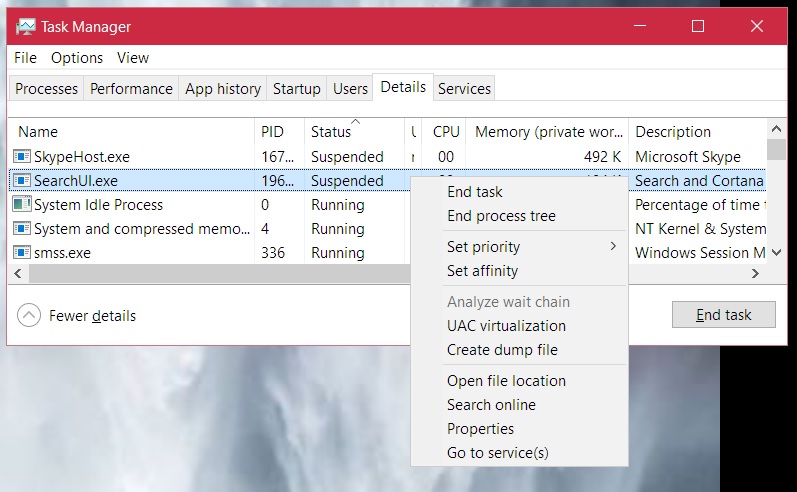Image resolution: width=797 pixels, height=492 pixels.
Task: Sort by the PID column header
Action: [x=279, y=132]
